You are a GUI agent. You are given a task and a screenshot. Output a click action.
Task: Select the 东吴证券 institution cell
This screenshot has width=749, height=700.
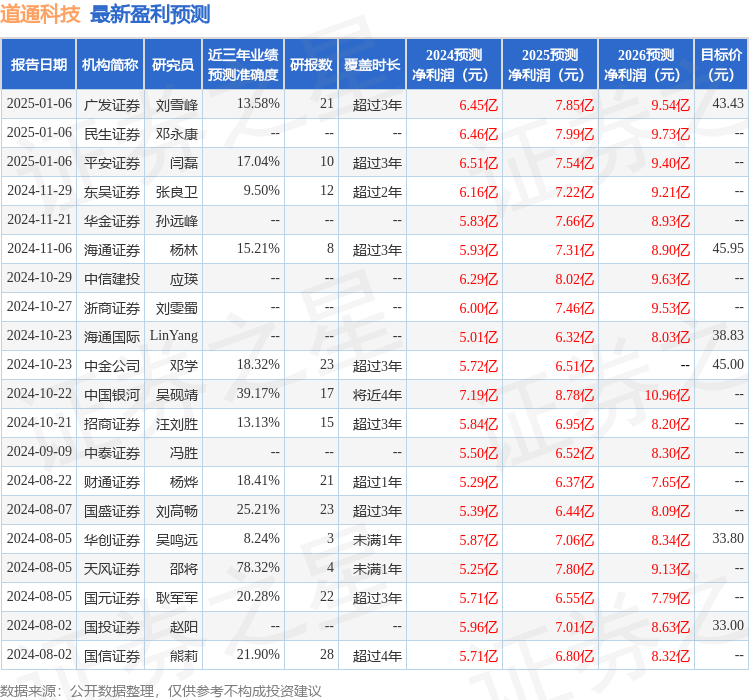(x=112, y=192)
